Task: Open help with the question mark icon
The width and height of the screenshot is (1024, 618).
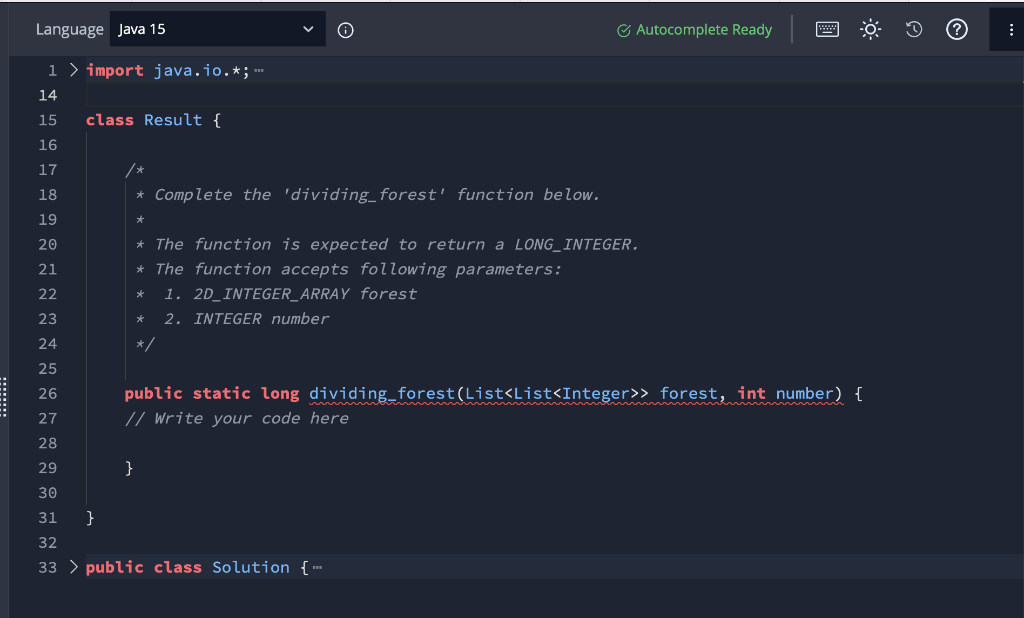Action: click(x=957, y=29)
